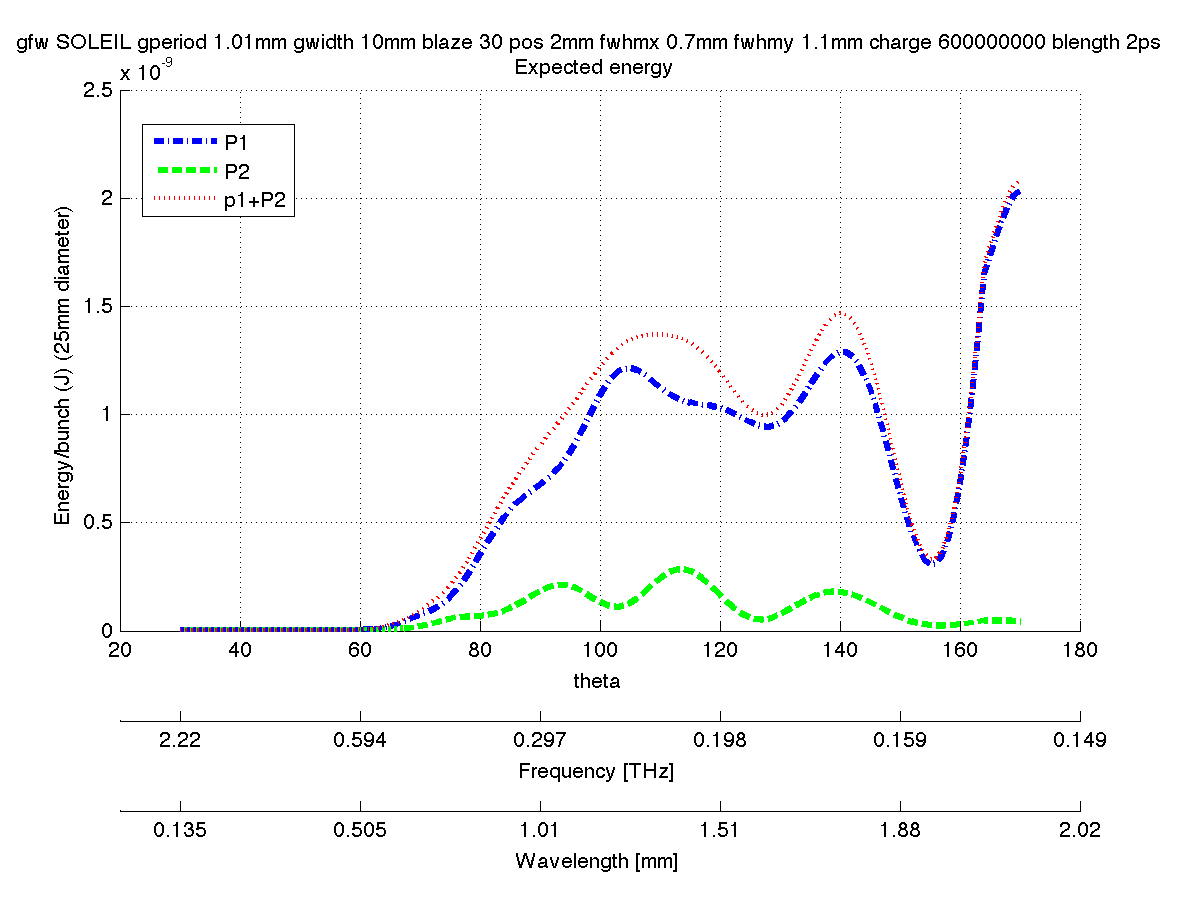The height and width of the screenshot is (901, 1200).
Task: Click the red p1+P2 curve peak near theta 140
Action: (x=841, y=313)
